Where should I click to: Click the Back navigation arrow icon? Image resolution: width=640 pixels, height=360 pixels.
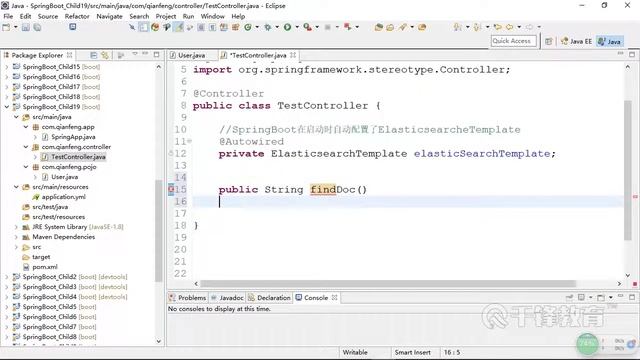[x=510, y=27]
